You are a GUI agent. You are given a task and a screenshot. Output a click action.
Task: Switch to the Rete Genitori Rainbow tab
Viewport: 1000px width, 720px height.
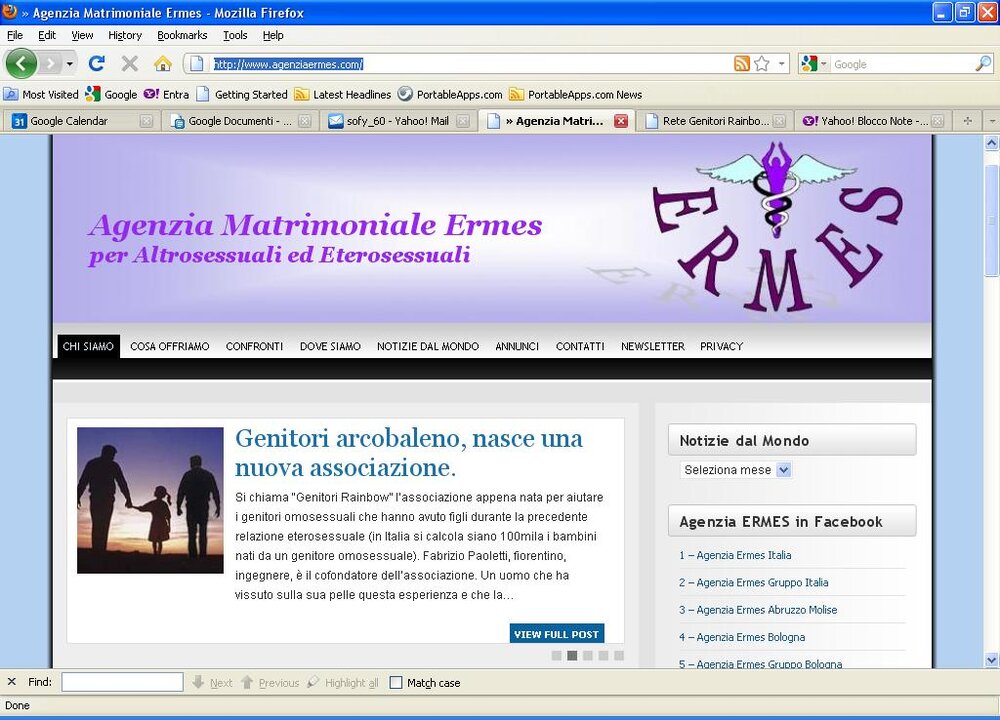click(714, 121)
